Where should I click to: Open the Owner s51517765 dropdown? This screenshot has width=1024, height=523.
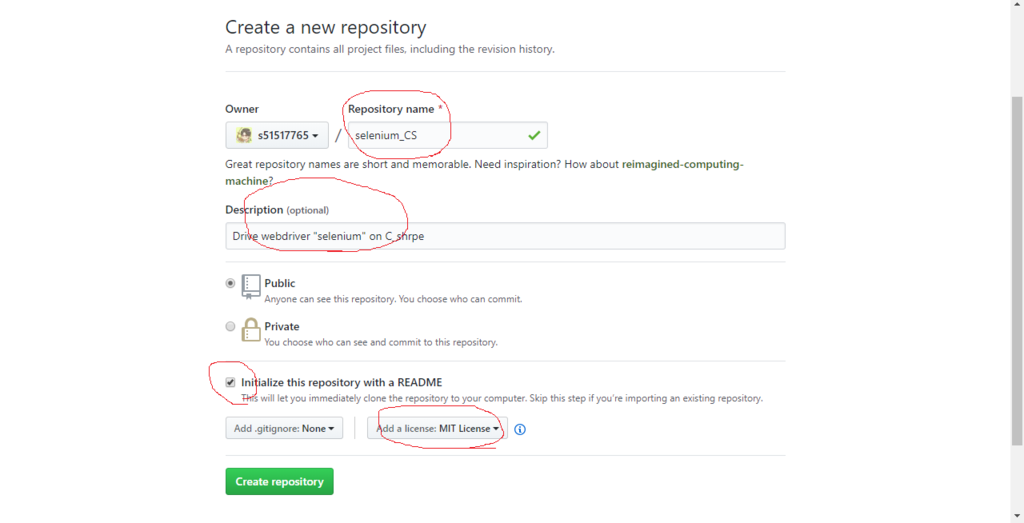277,135
